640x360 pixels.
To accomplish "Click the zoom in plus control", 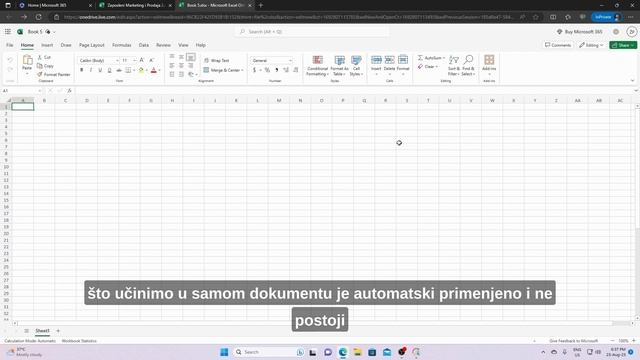I will tap(634, 341).
